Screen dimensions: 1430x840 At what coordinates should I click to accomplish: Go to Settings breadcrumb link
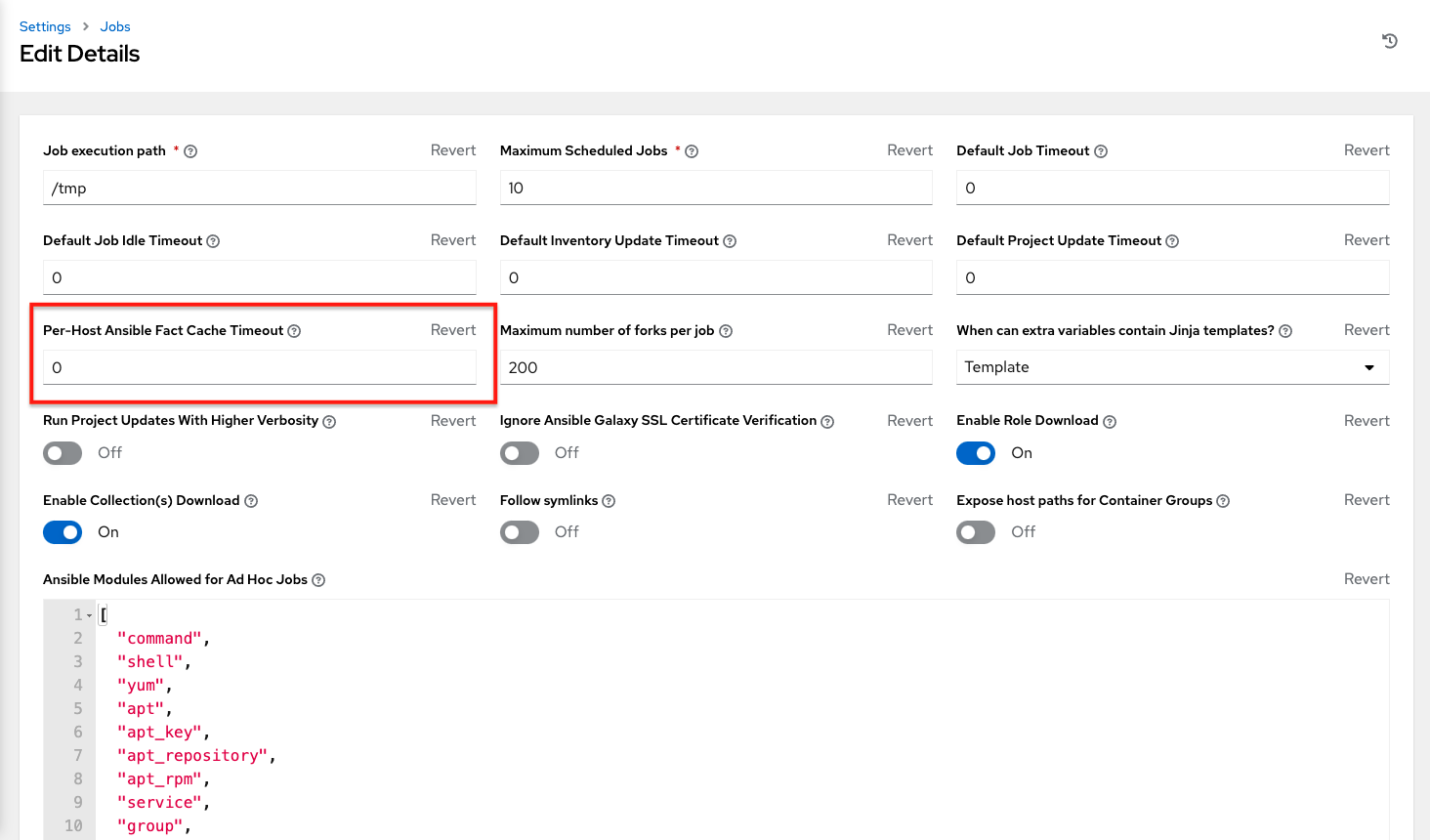click(45, 26)
